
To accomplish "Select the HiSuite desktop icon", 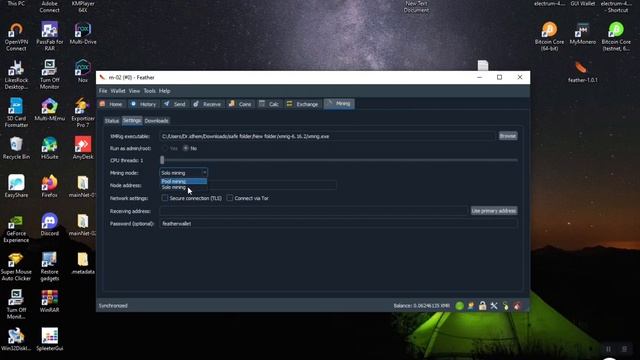I will tap(49, 148).
